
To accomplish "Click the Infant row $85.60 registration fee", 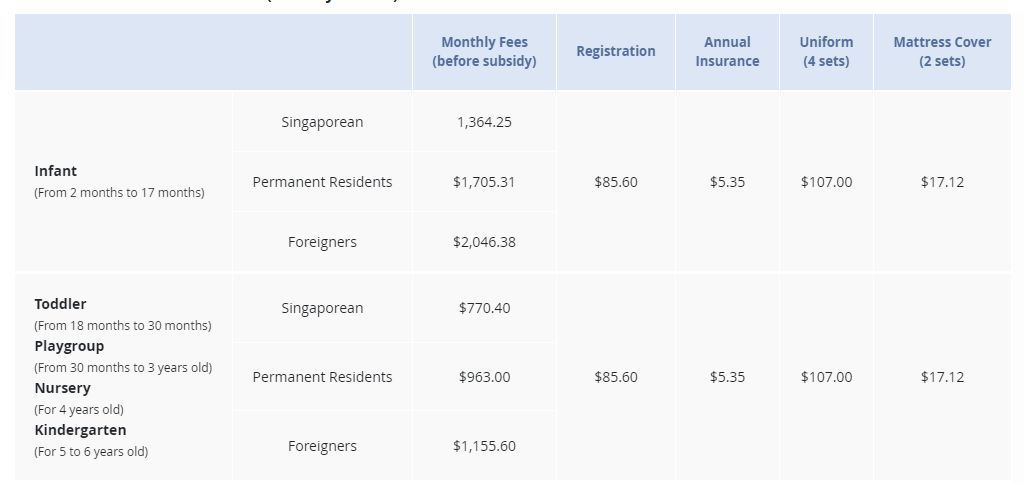I will 616,182.
